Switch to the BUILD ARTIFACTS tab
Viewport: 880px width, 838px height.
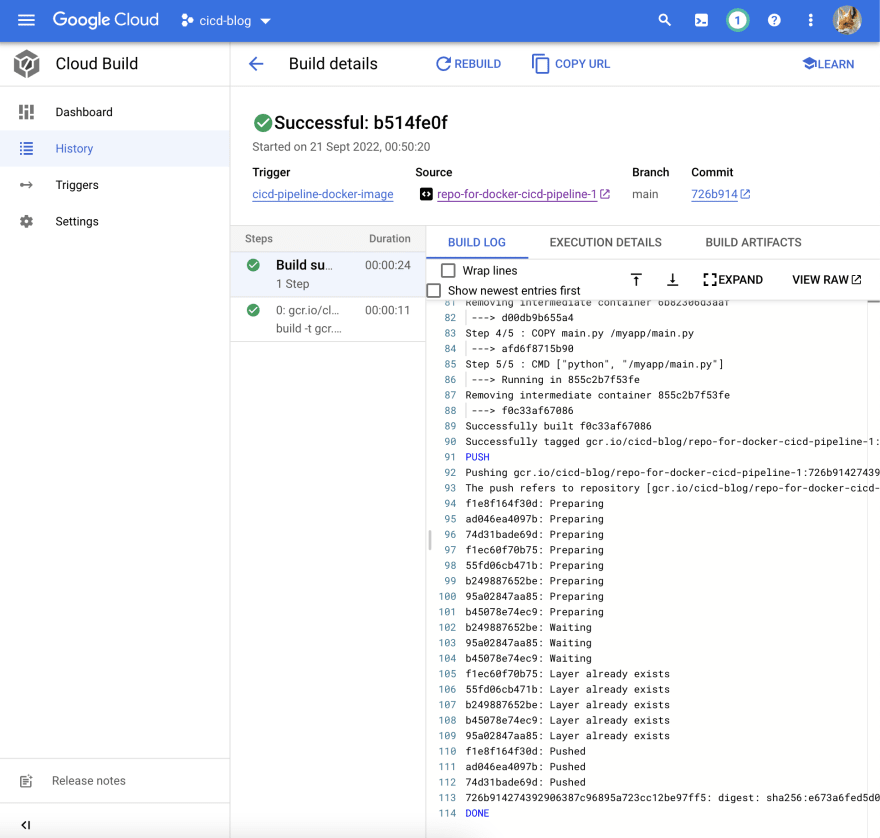point(753,242)
